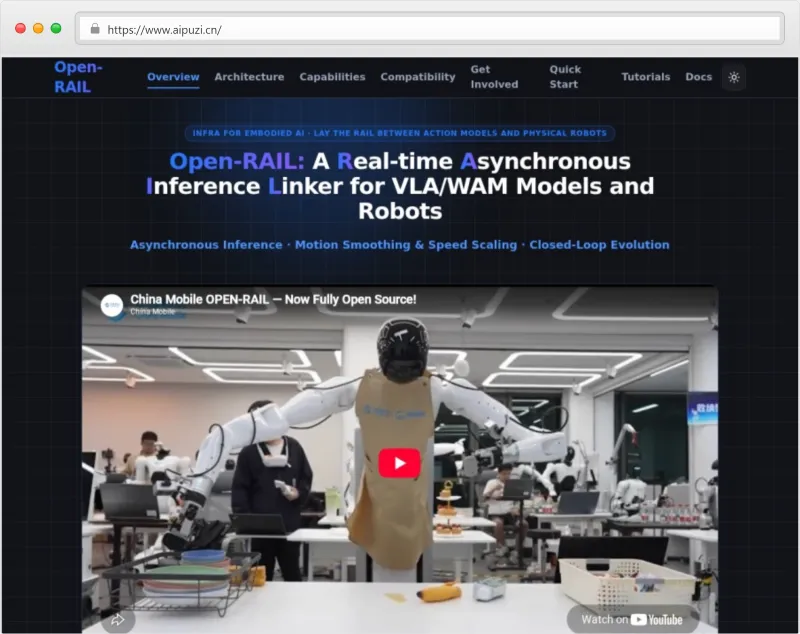Screen dimensions: 800x634
Task: Open the China Mobile channel avatar
Action: [112, 305]
